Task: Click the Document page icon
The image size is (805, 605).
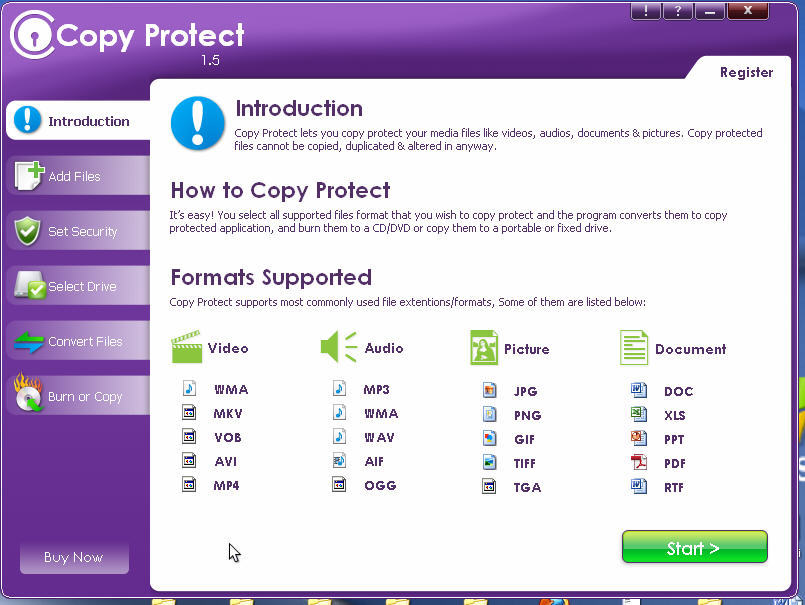Action: [634, 348]
